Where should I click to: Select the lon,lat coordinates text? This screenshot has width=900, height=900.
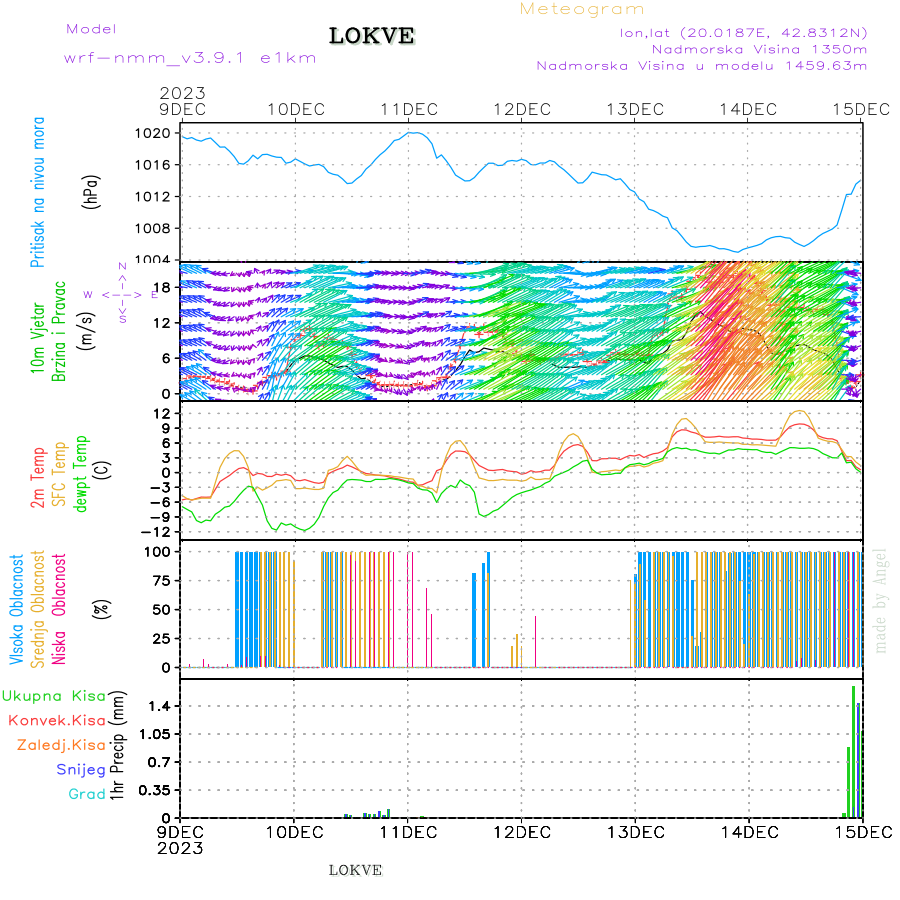743,33
